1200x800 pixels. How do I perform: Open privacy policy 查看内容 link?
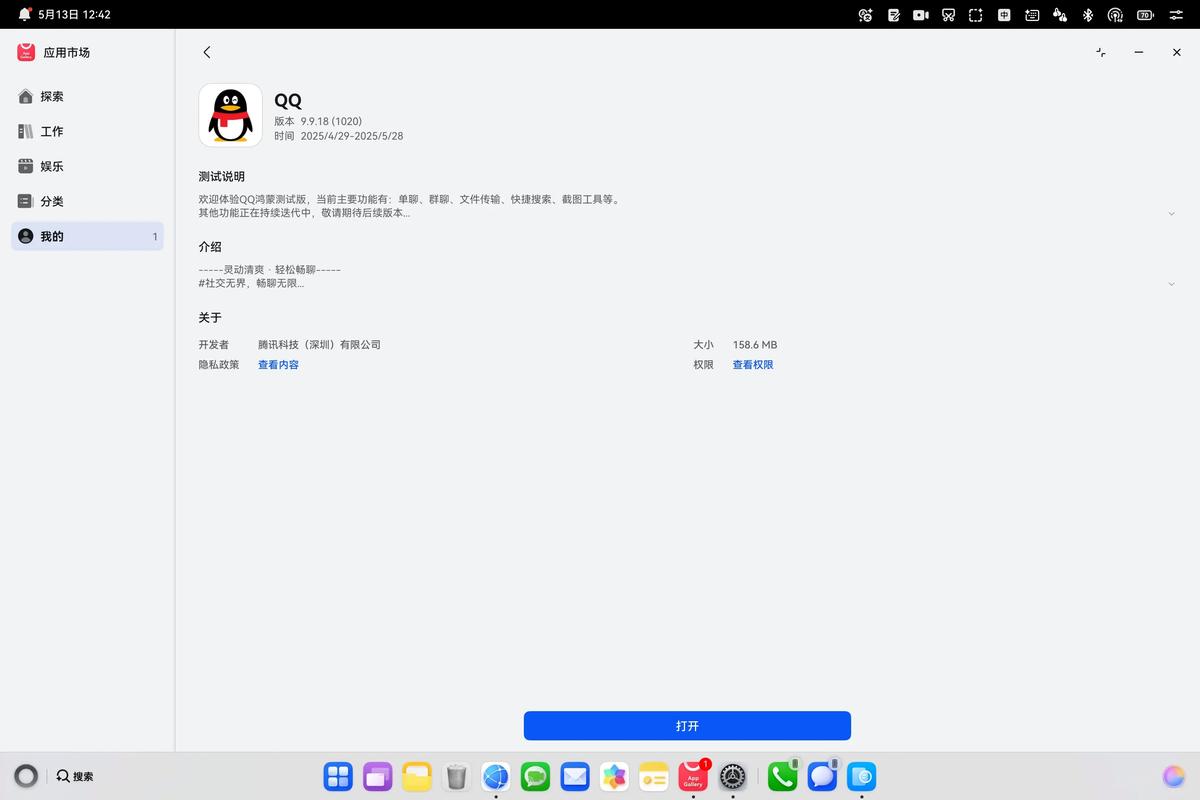tap(278, 365)
